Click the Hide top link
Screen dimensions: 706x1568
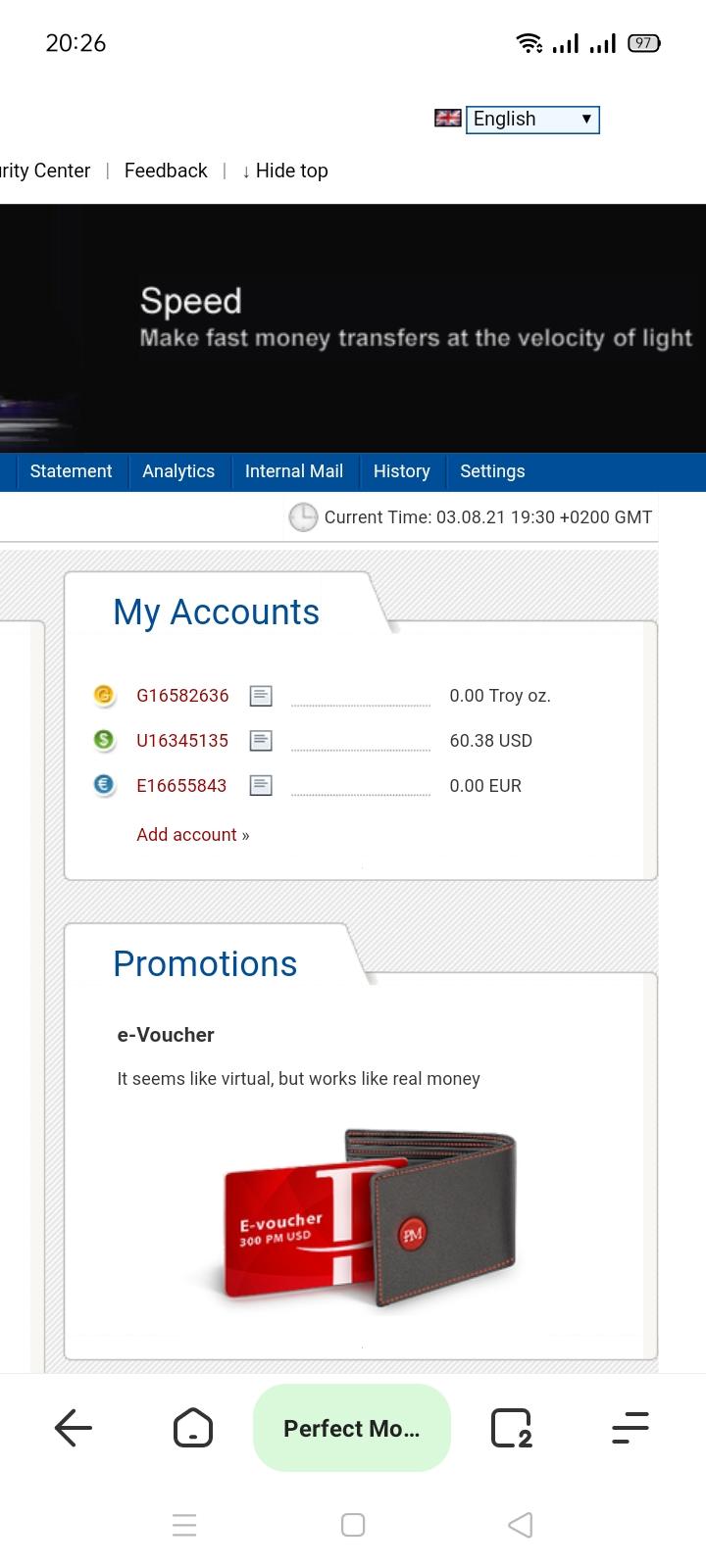pyautogui.click(x=284, y=171)
